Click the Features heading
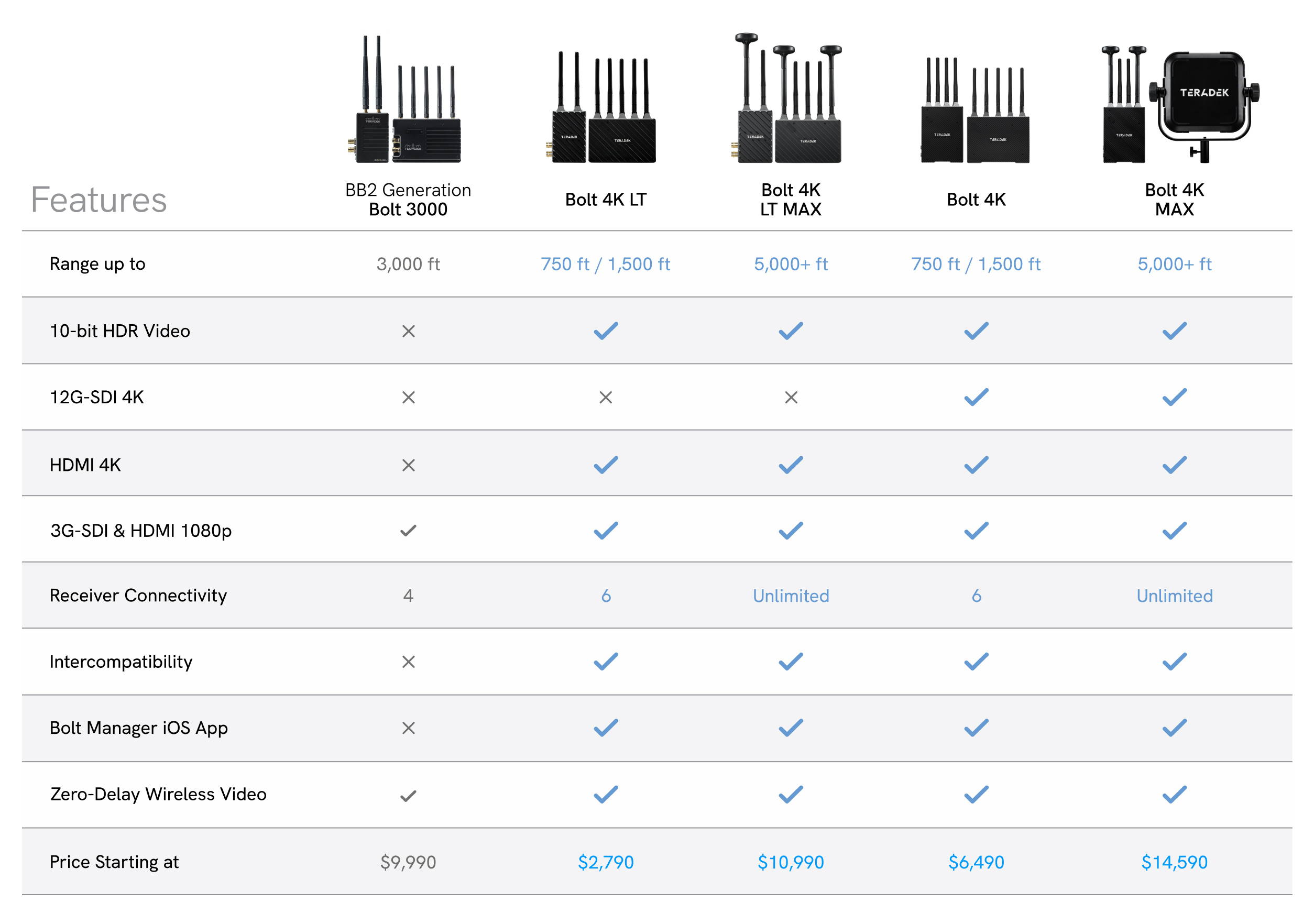Screen dimensions: 1314x924 [98, 200]
